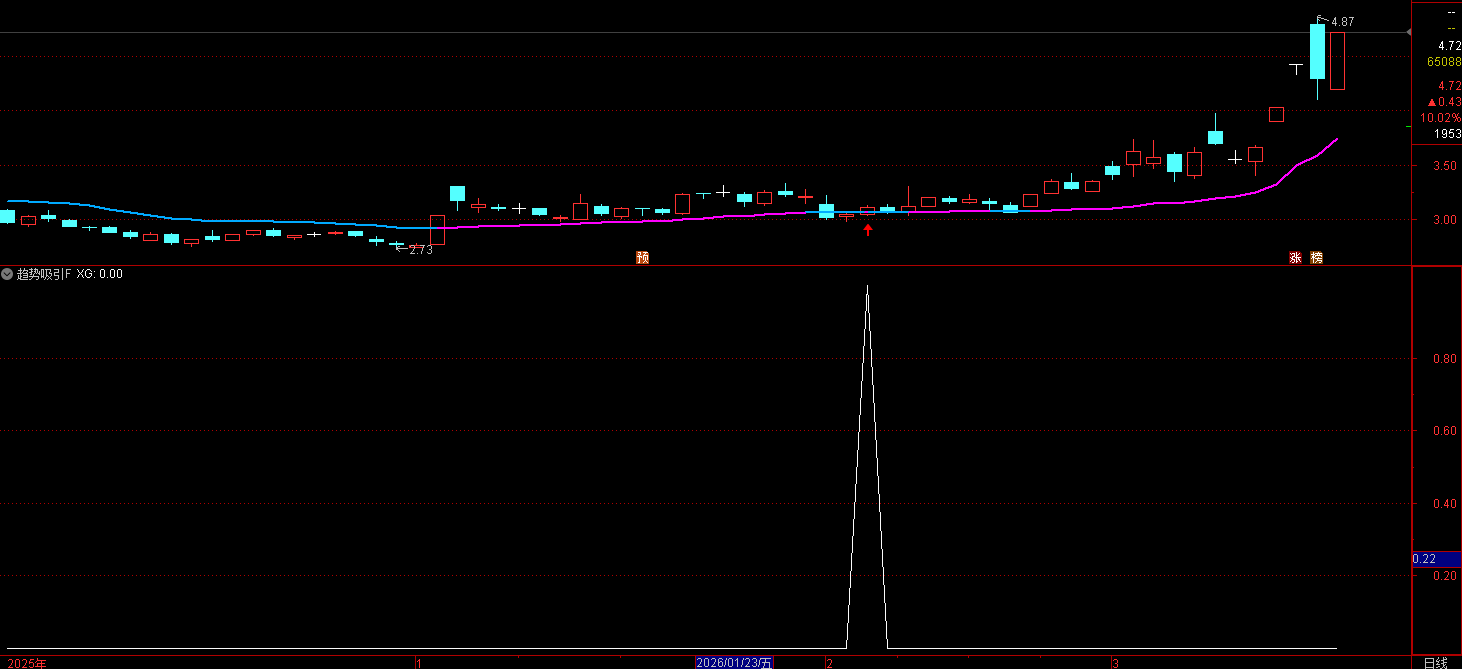Select the latest hollow red candlestick
1462x669 pixels.
(1337, 61)
